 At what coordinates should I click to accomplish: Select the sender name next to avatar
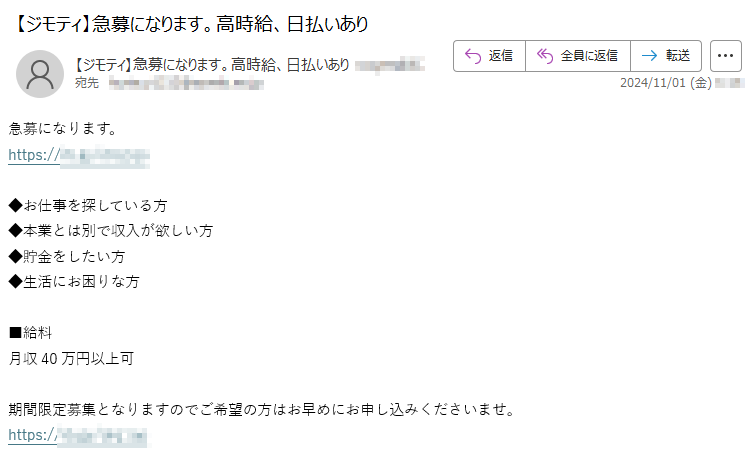[212, 65]
